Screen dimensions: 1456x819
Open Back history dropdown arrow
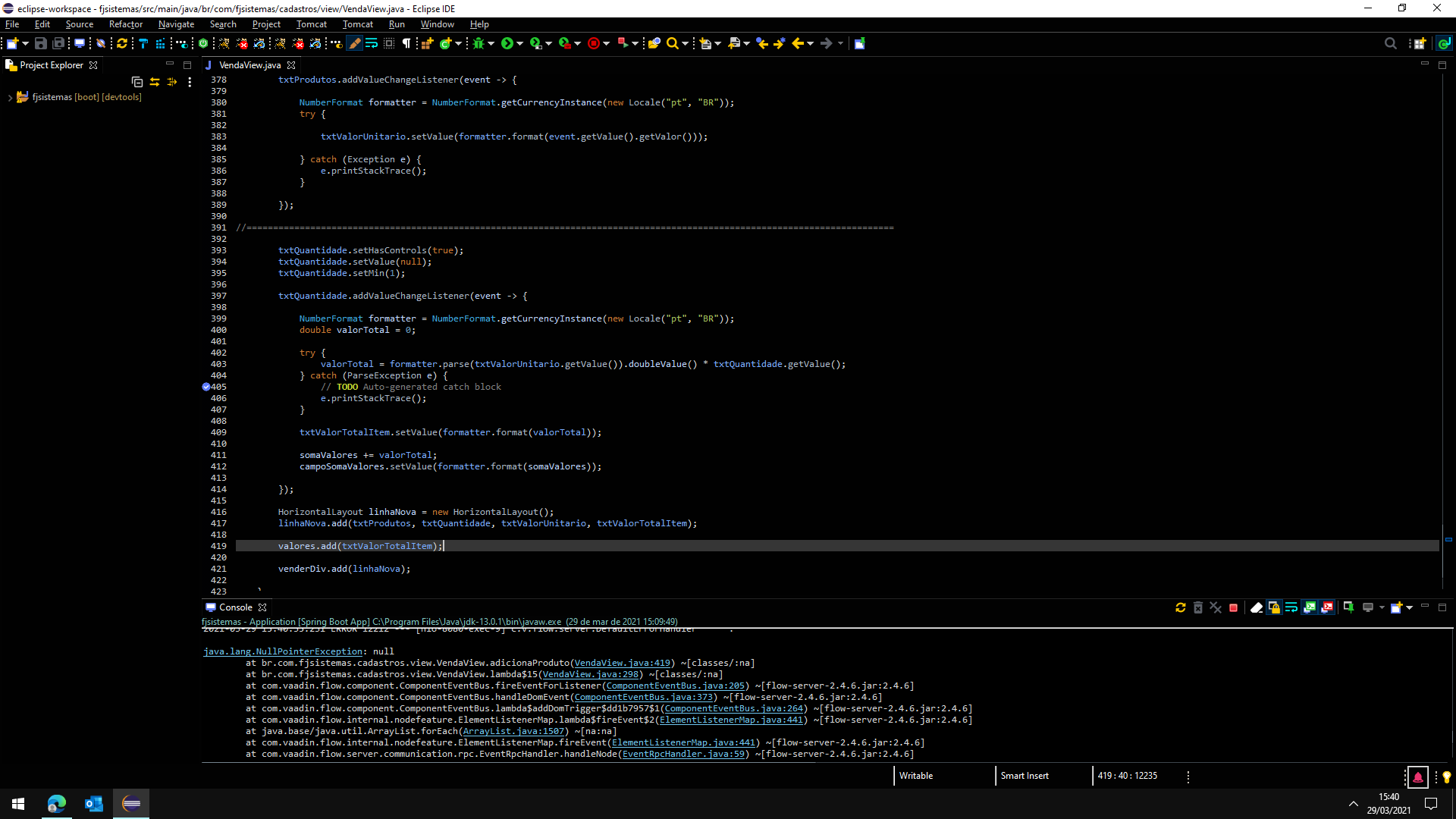click(x=811, y=44)
